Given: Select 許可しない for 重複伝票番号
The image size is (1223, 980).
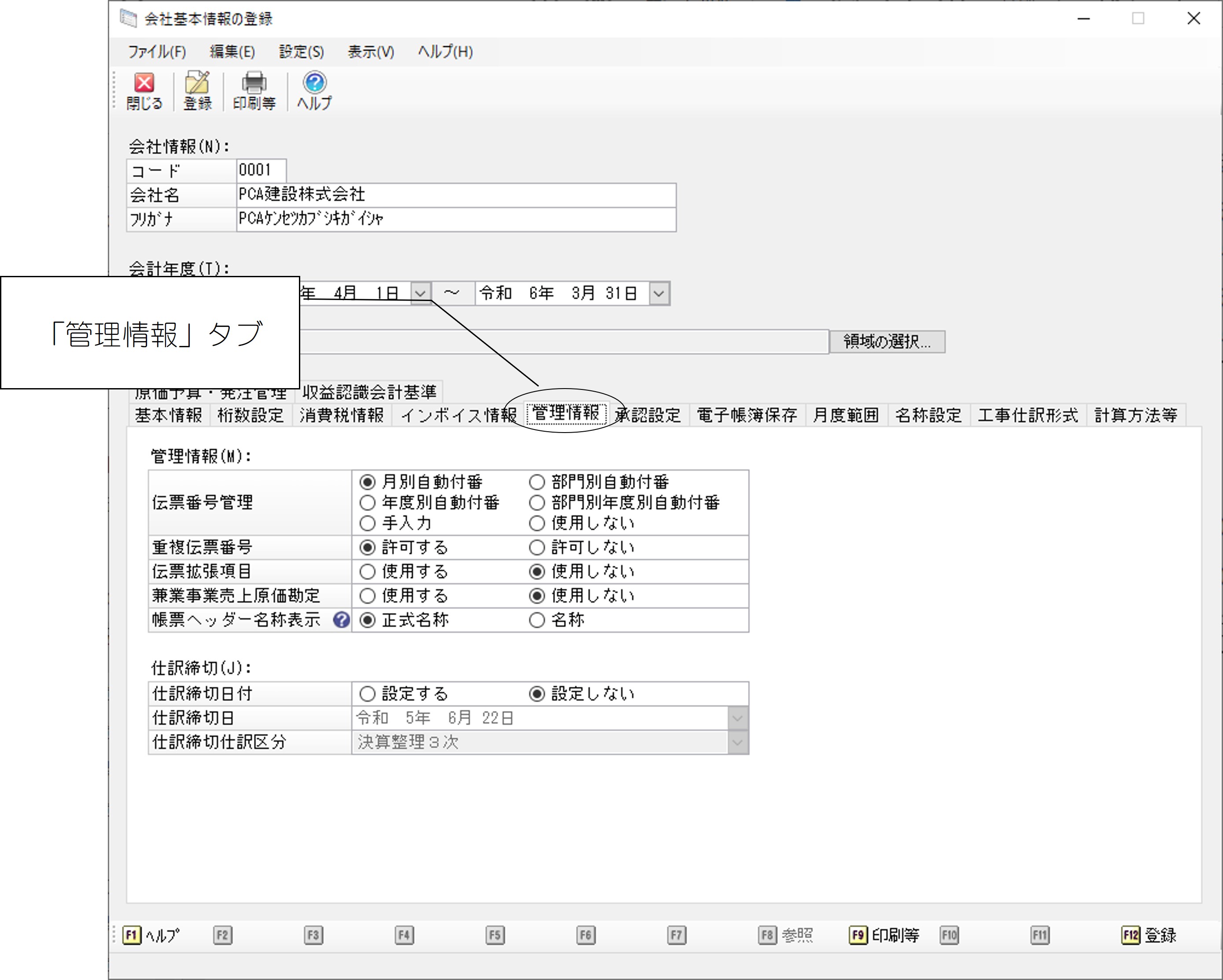Looking at the screenshot, I should tap(582, 547).
